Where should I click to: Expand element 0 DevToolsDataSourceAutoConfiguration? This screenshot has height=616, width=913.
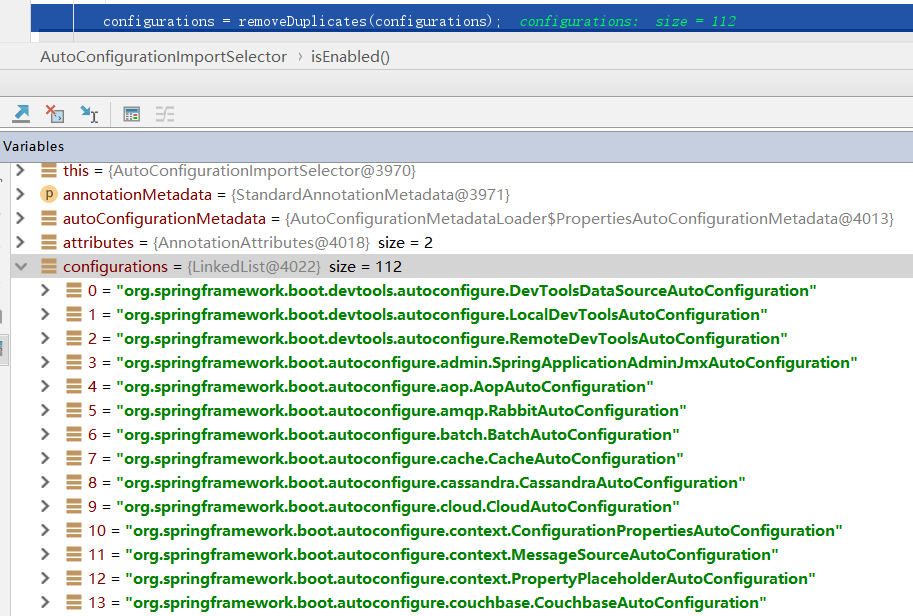click(x=45, y=289)
